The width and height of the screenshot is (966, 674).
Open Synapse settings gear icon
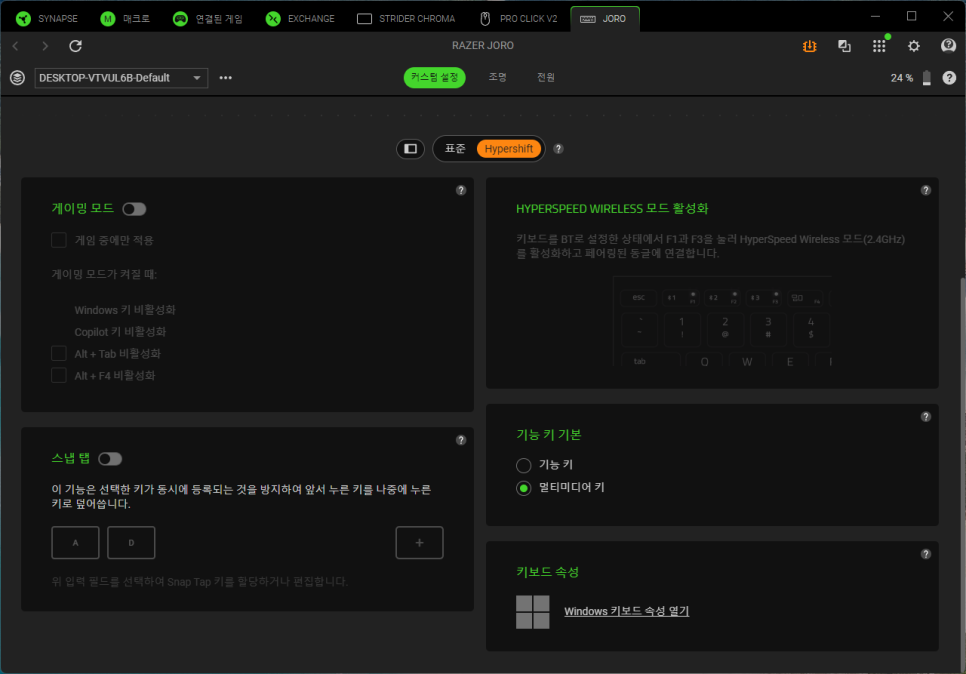tap(913, 46)
